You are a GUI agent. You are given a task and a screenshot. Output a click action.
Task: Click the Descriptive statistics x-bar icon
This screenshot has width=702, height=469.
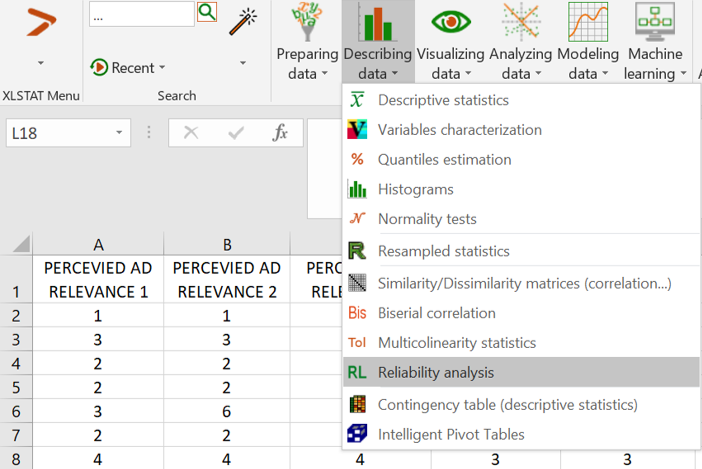point(357,100)
